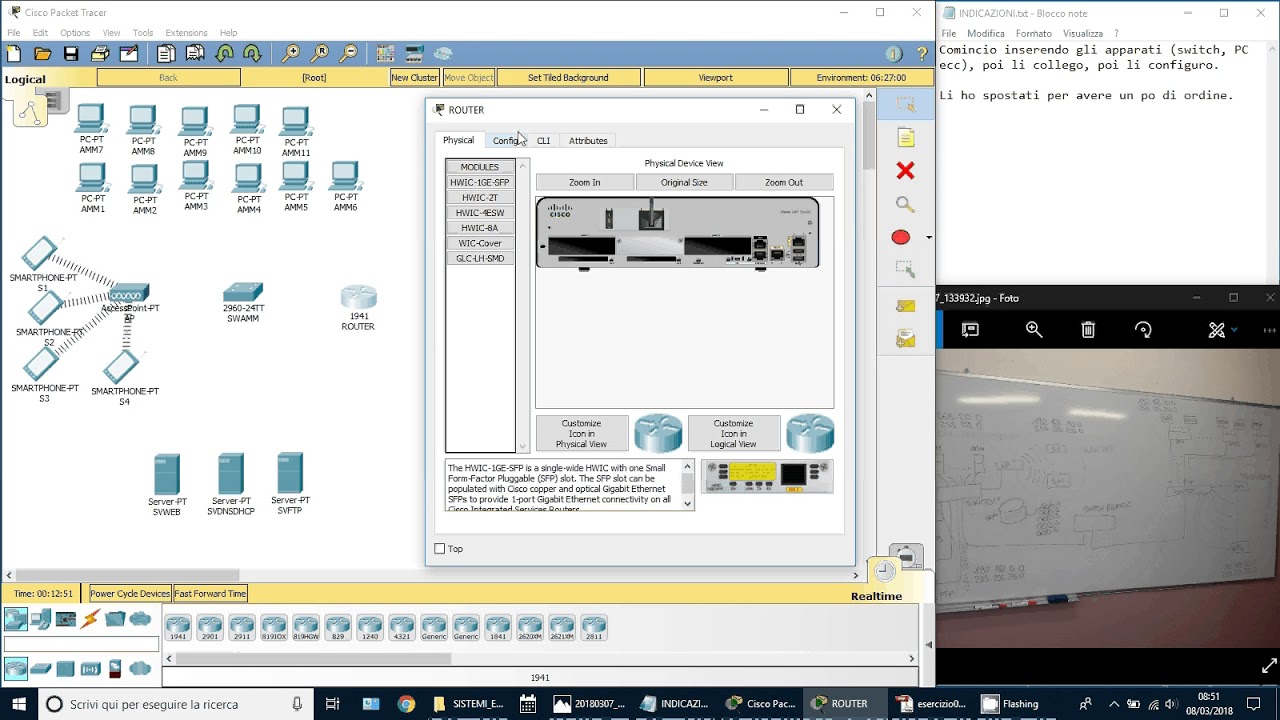Activate the red X Delete tool
The height and width of the screenshot is (720, 1280).
click(905, 171)
